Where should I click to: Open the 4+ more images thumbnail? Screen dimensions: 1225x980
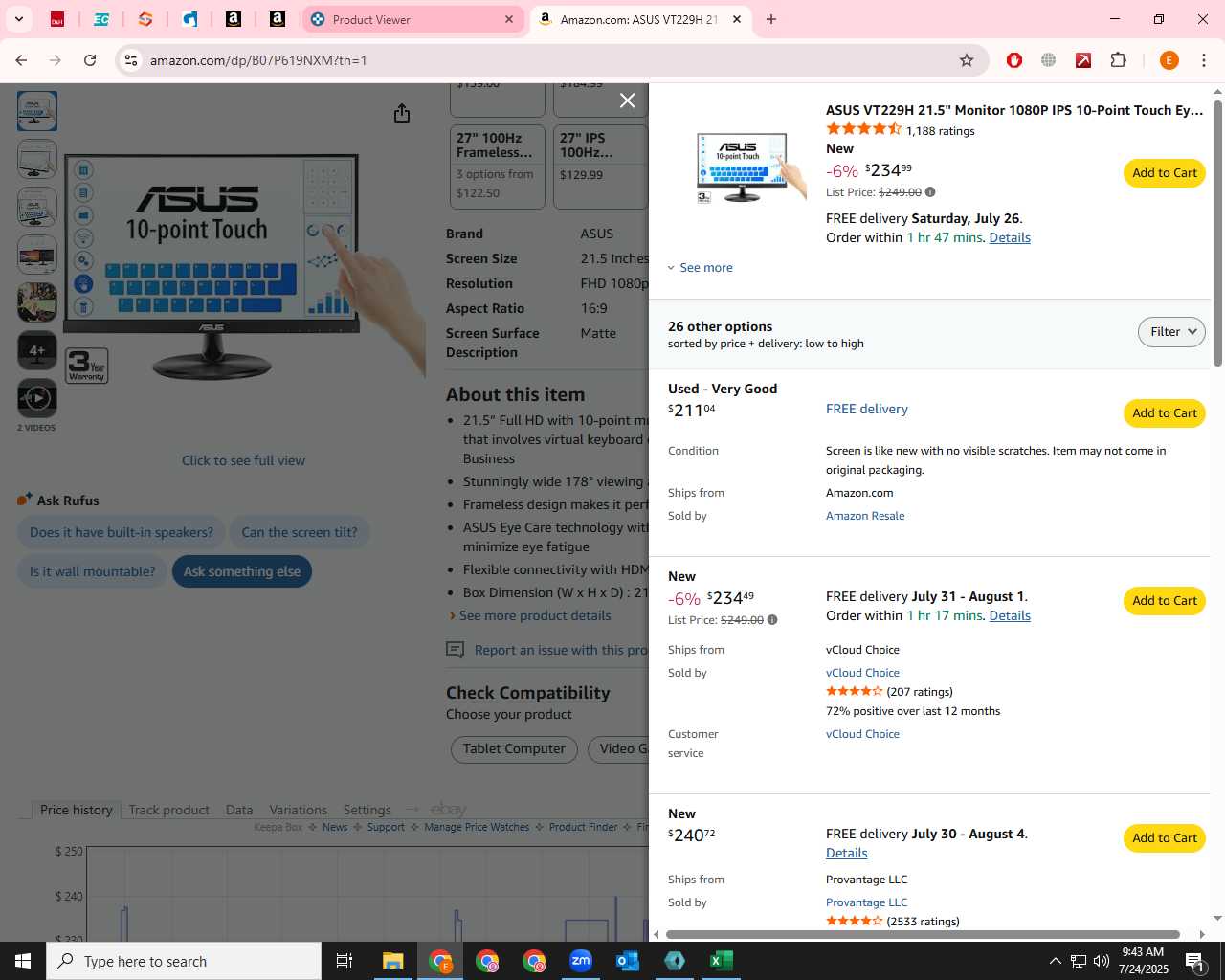37,350
